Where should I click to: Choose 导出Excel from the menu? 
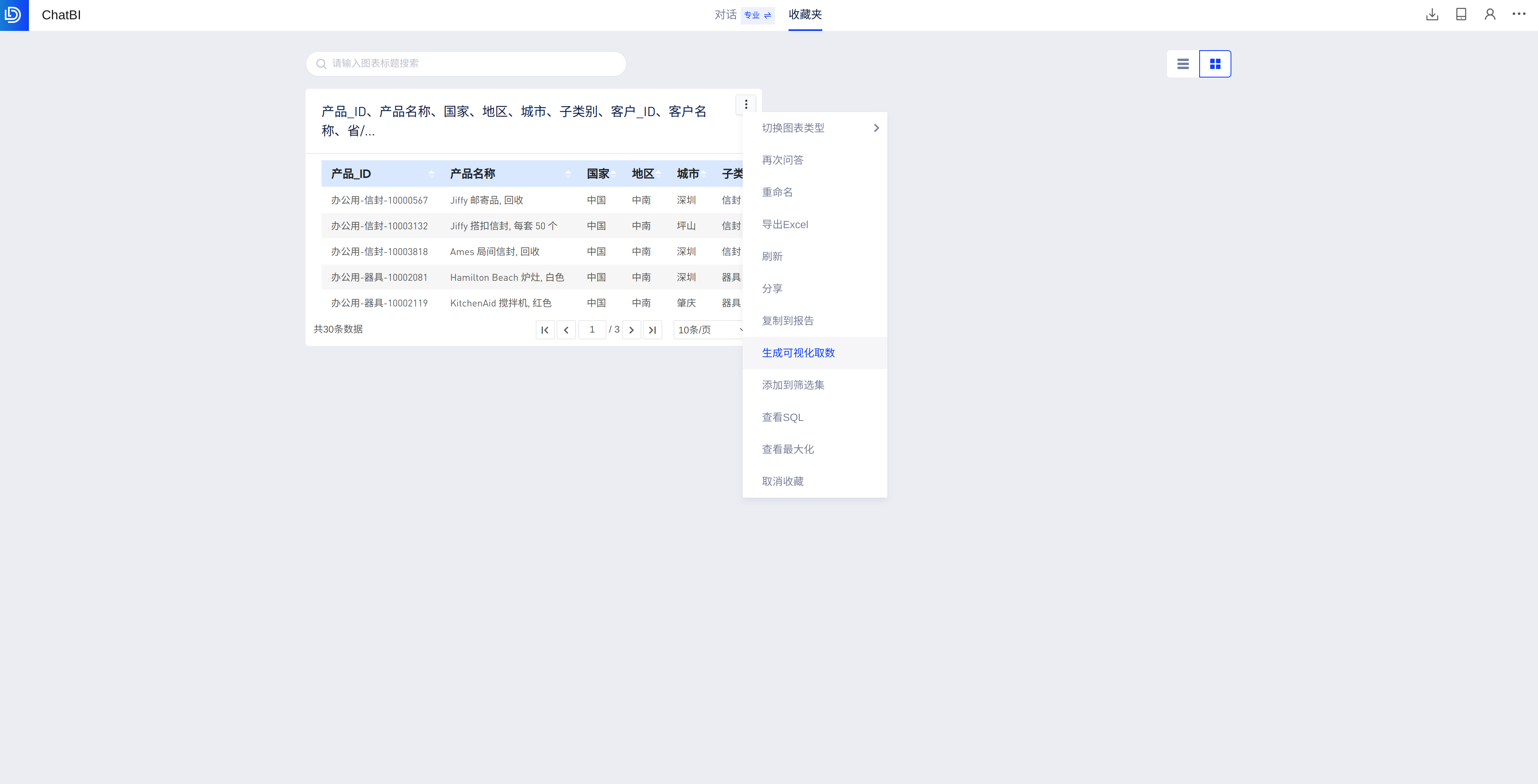784,225
